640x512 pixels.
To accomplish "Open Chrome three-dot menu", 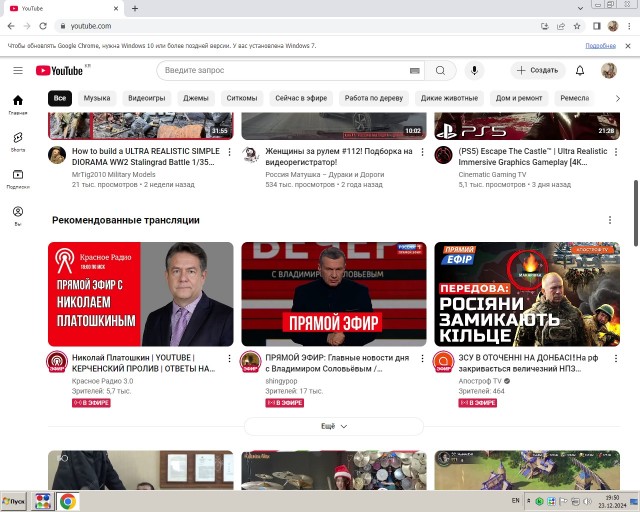I will tap(629, 26).
